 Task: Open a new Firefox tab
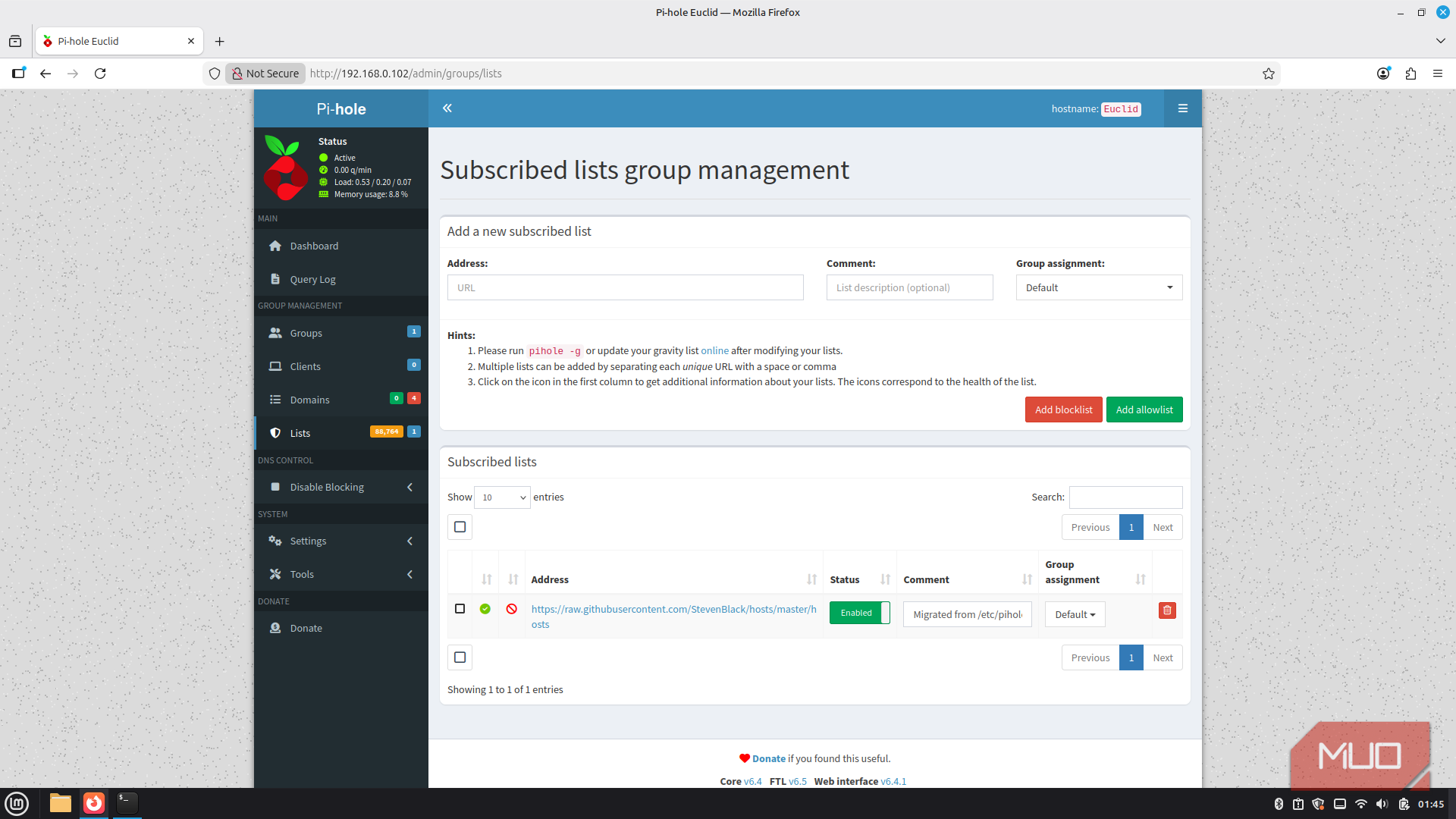(220, 41)
